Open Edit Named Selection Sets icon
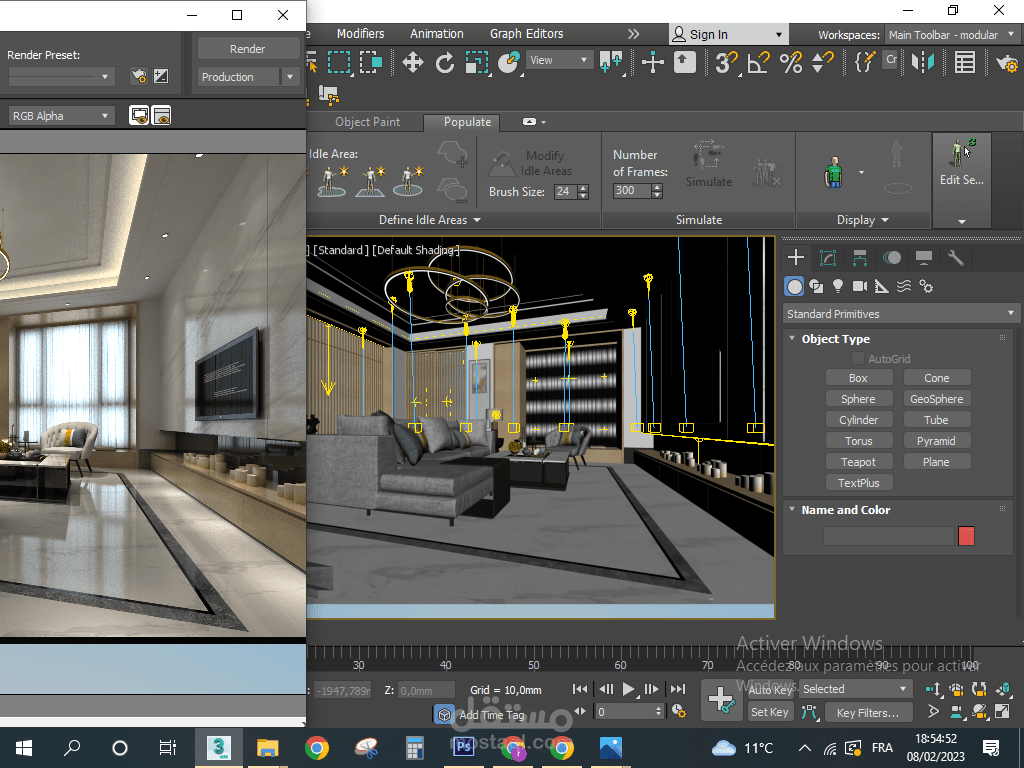The image size is (1024, 768). pyautogui.click(x=865, y=63)
